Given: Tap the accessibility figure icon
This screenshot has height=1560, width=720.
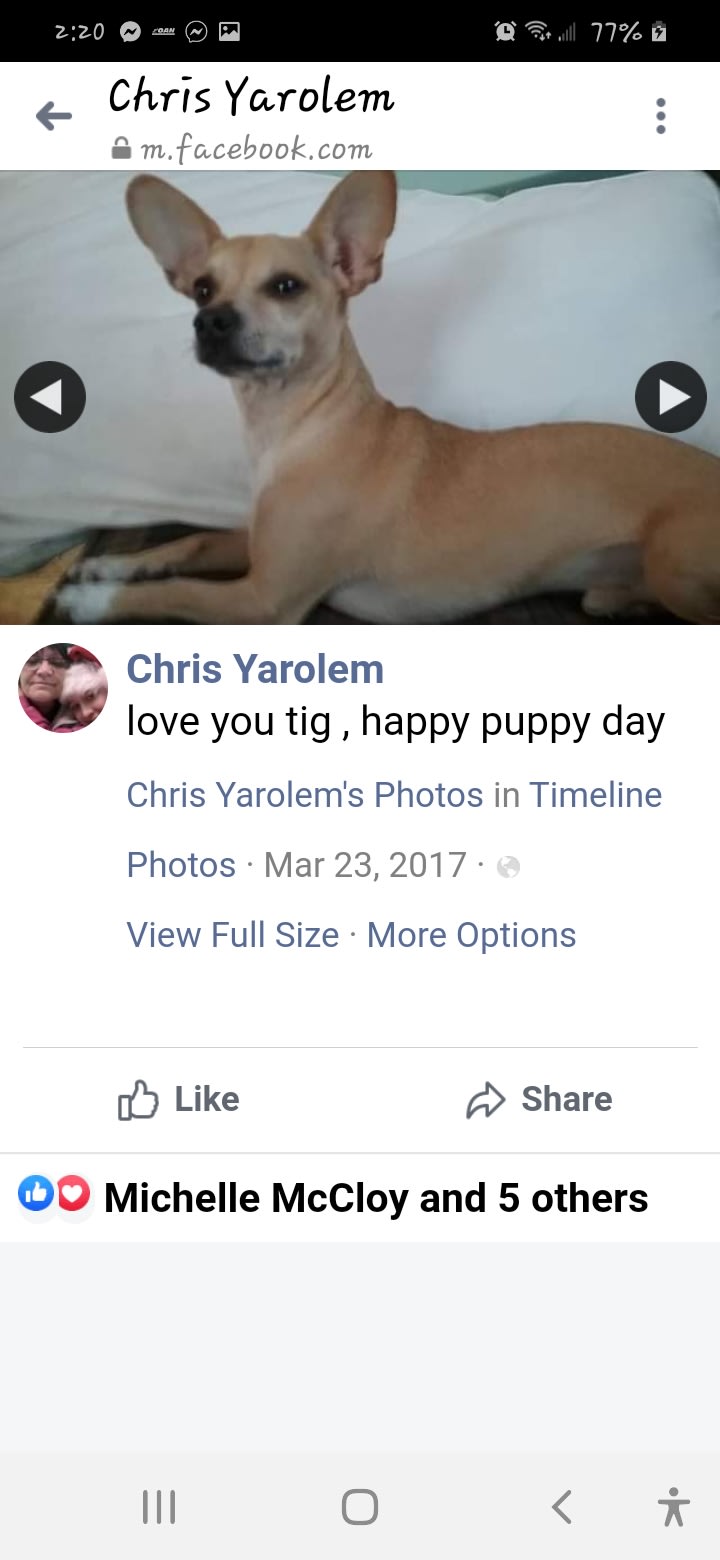Looking at the screenshot, I should (x=674, y=1507).
